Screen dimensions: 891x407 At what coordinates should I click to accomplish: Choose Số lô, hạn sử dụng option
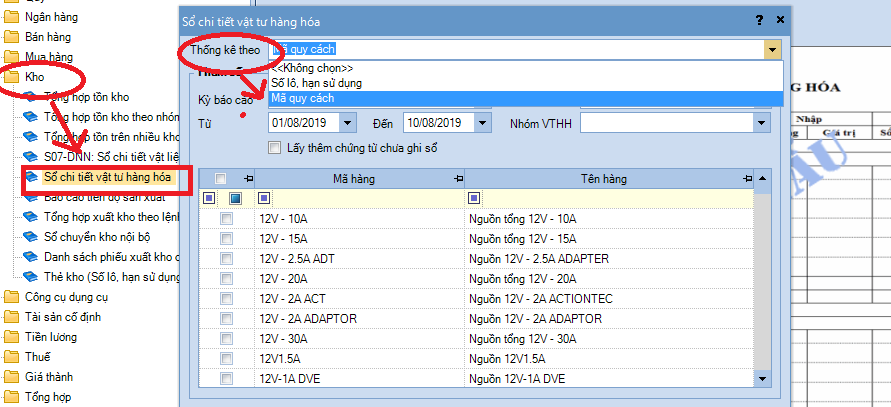click(x=317, y=82)
